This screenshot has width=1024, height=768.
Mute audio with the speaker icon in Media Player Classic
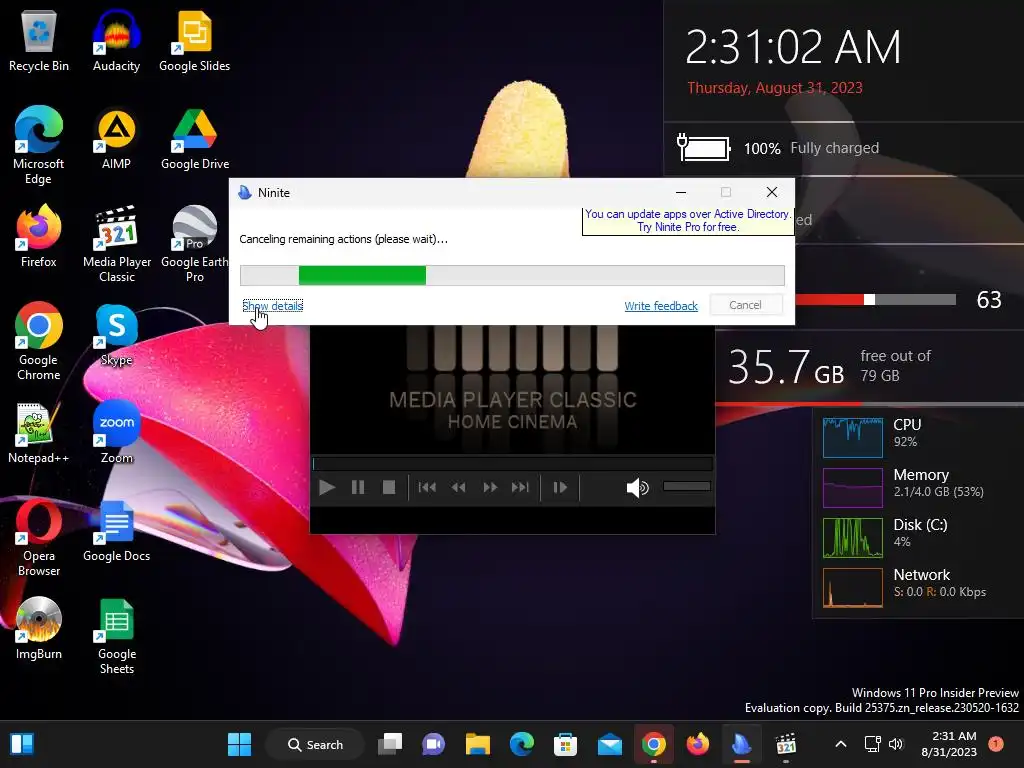[637, 487]
